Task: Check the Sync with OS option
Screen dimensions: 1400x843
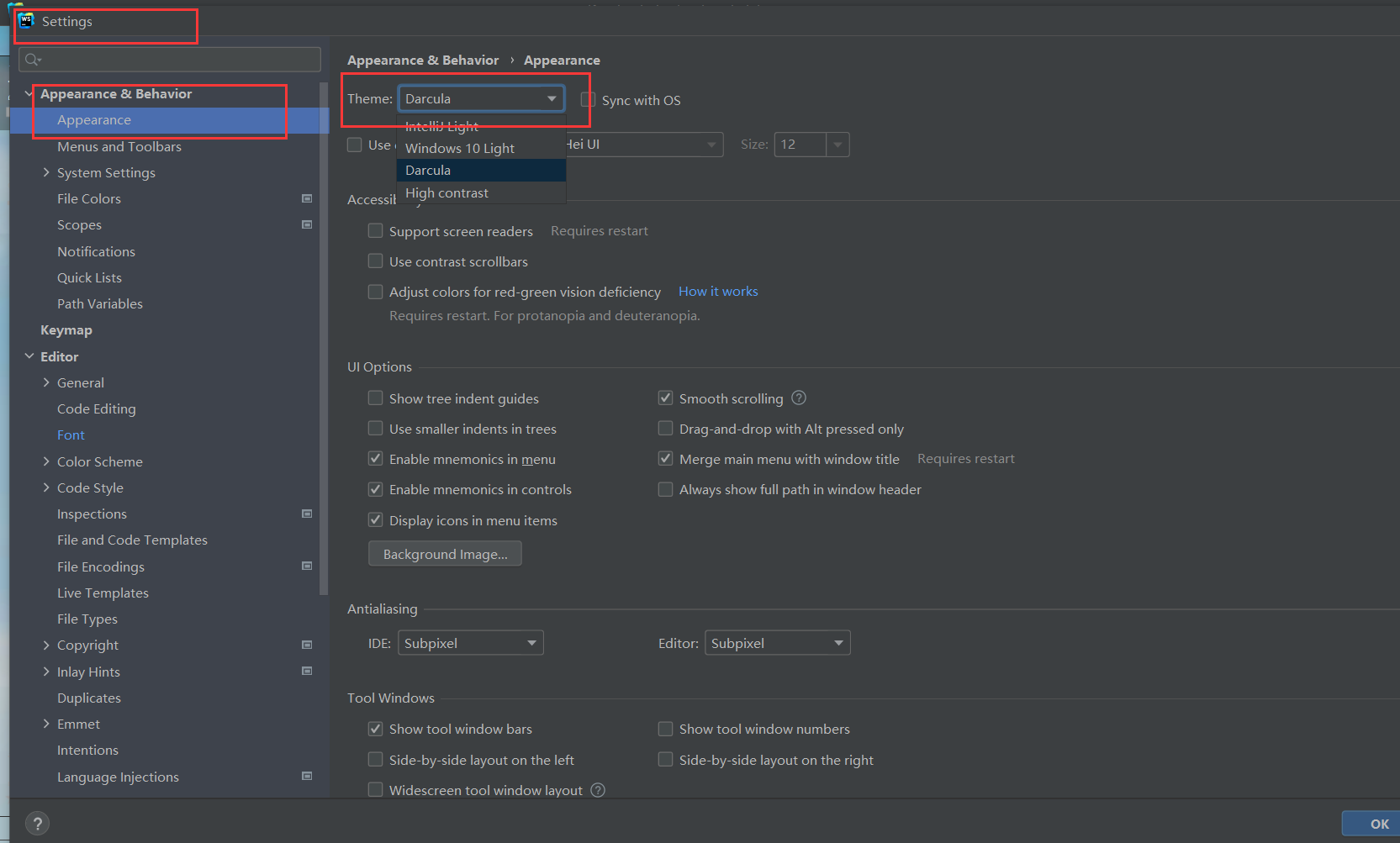Action: (x=586, y=99)
